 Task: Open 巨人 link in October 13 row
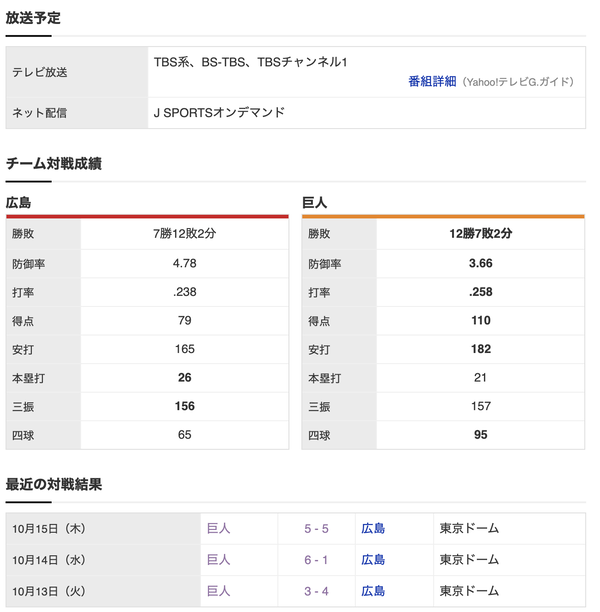(218, 591)
